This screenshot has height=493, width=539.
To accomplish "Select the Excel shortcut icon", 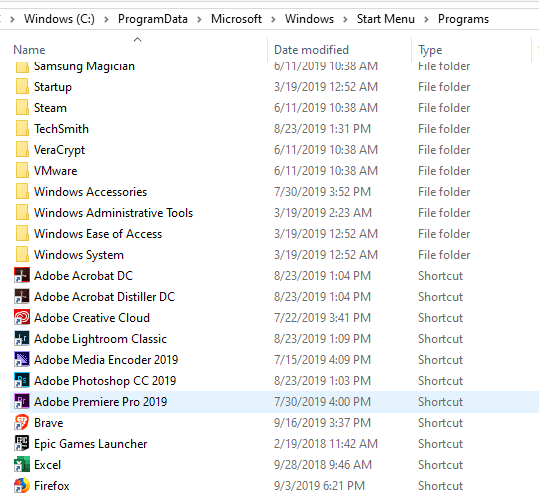I will point(22,464).
